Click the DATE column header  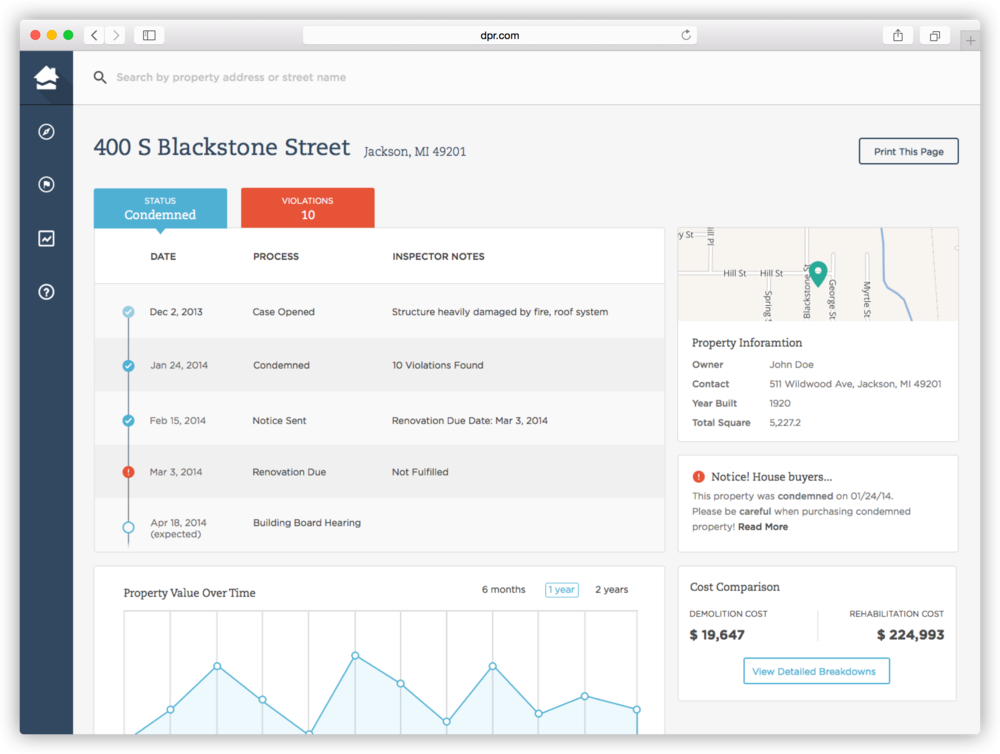[x=163, y=256]
